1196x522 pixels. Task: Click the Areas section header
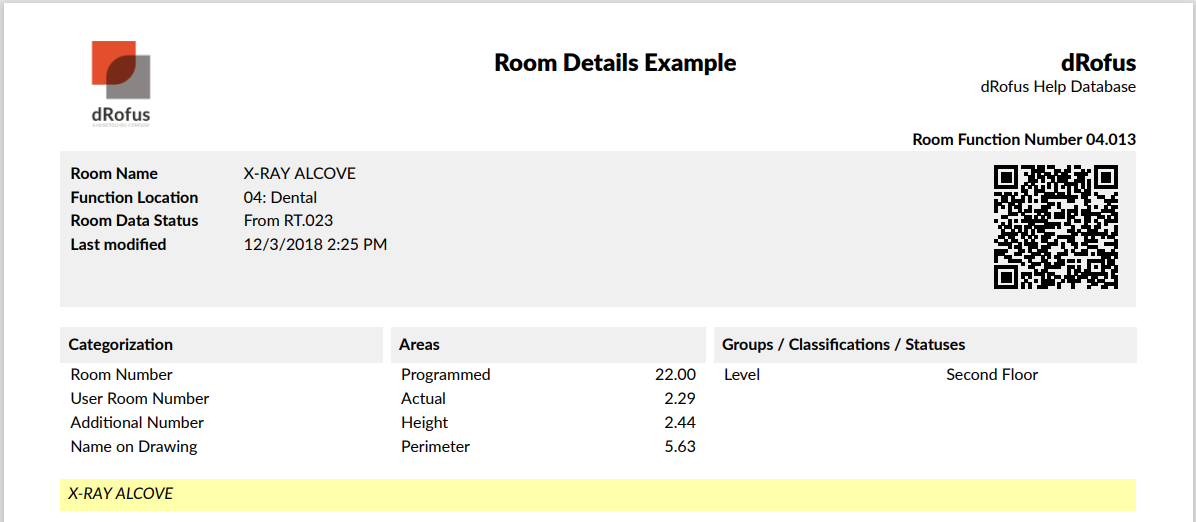[x=420, y=344]
